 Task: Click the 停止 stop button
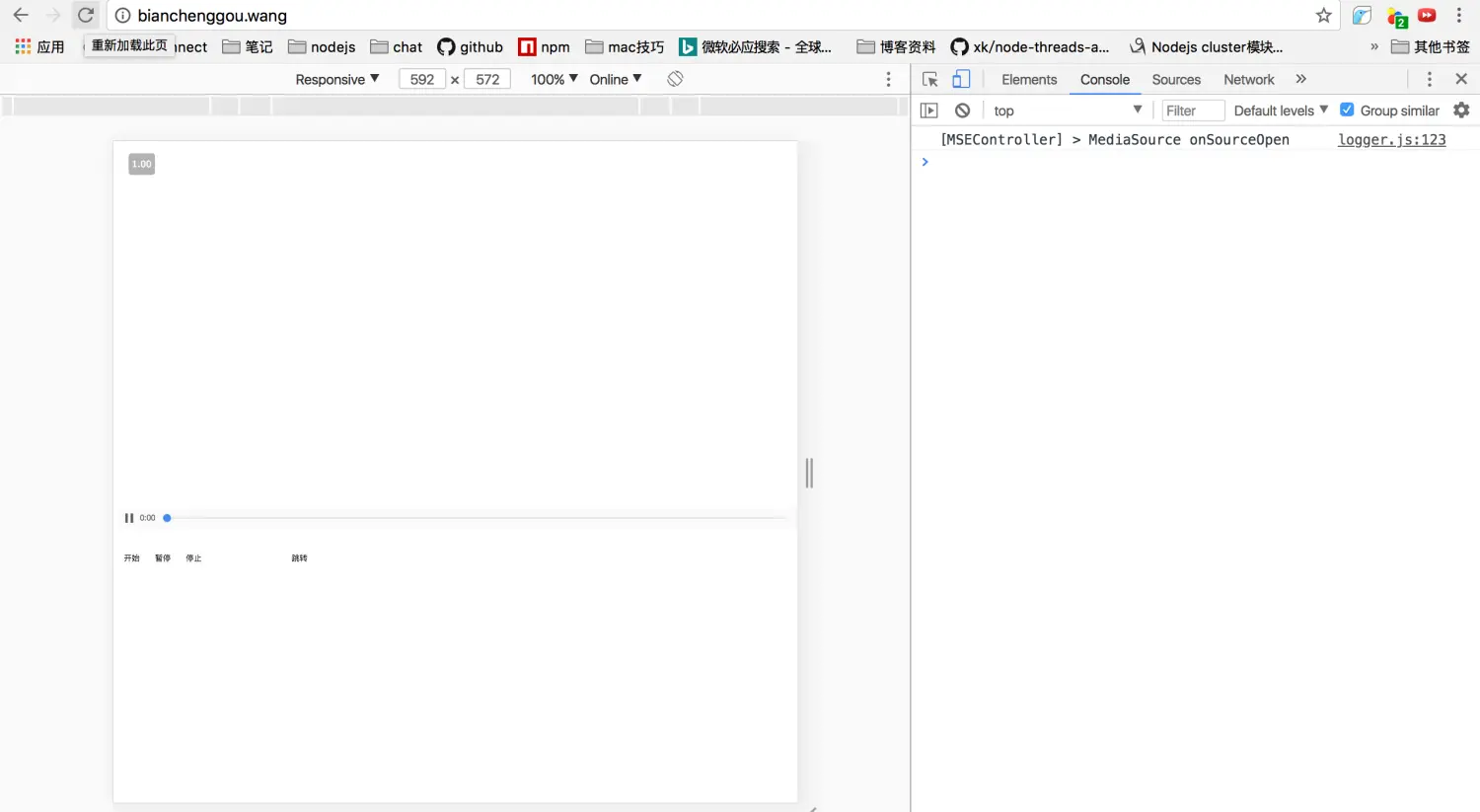click(193, 558)
